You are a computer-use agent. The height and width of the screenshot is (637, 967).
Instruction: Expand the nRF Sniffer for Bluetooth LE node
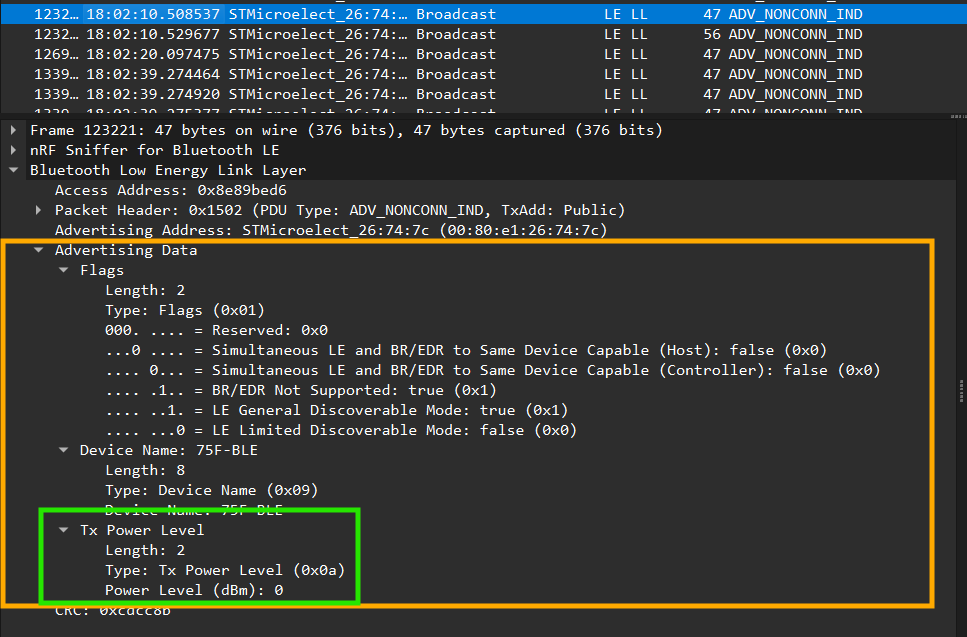pos(13,150)
